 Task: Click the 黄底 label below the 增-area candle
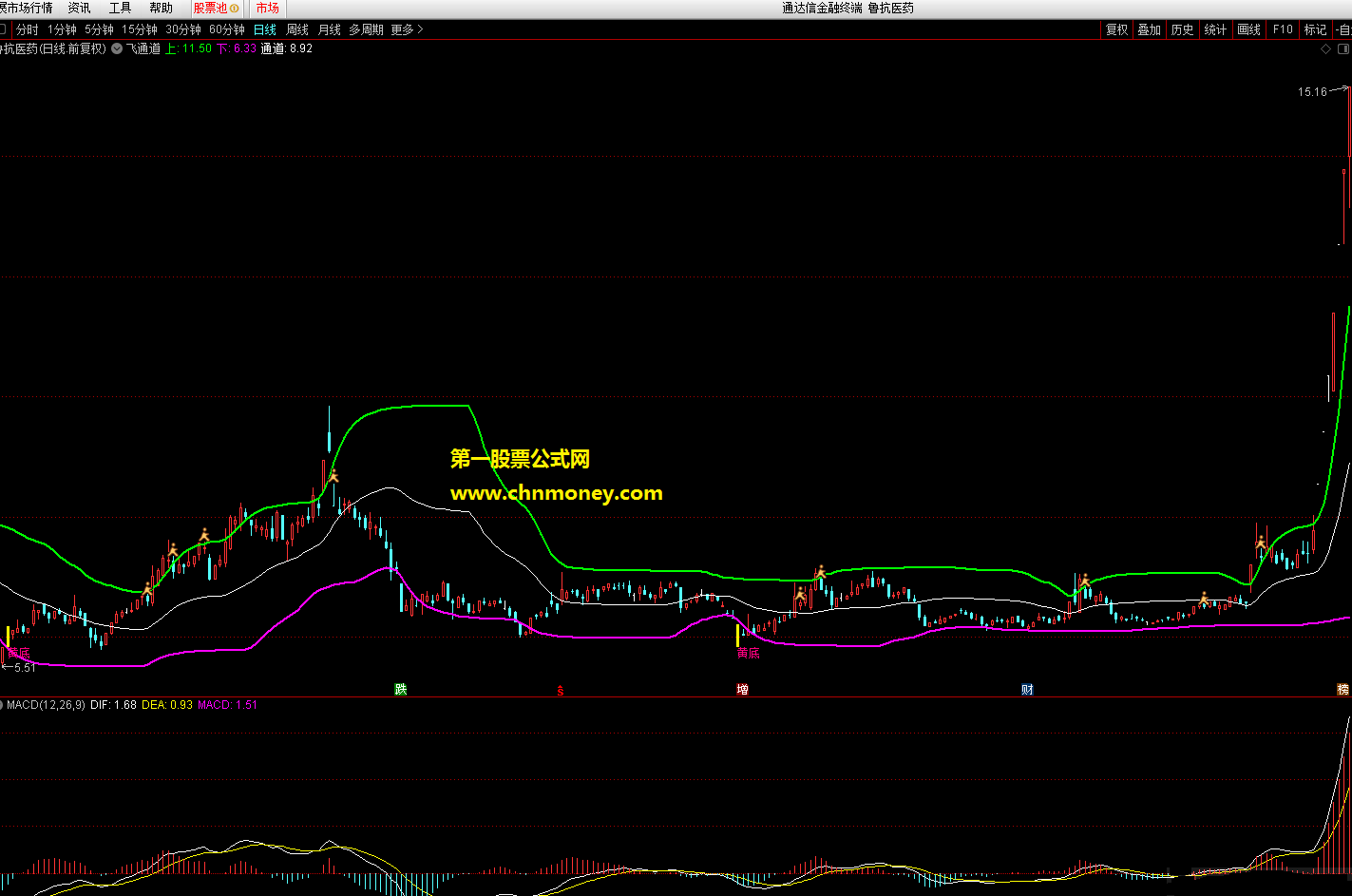(x=749, y=653)
